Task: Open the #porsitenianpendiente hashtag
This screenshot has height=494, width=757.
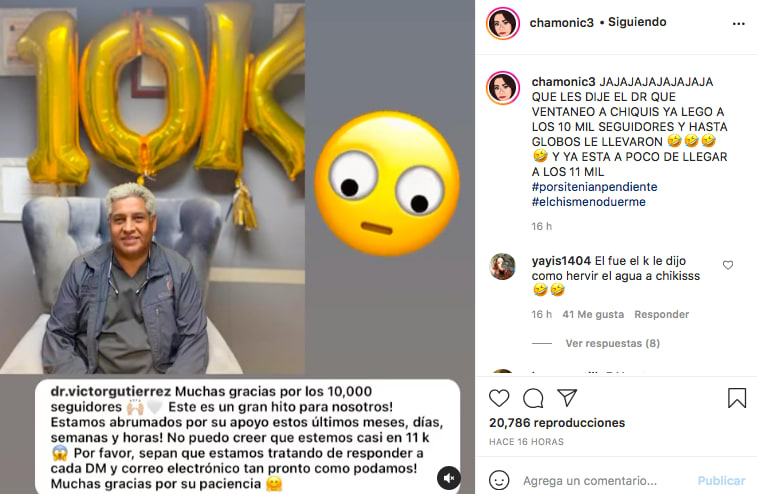Action: coord(594,187)
